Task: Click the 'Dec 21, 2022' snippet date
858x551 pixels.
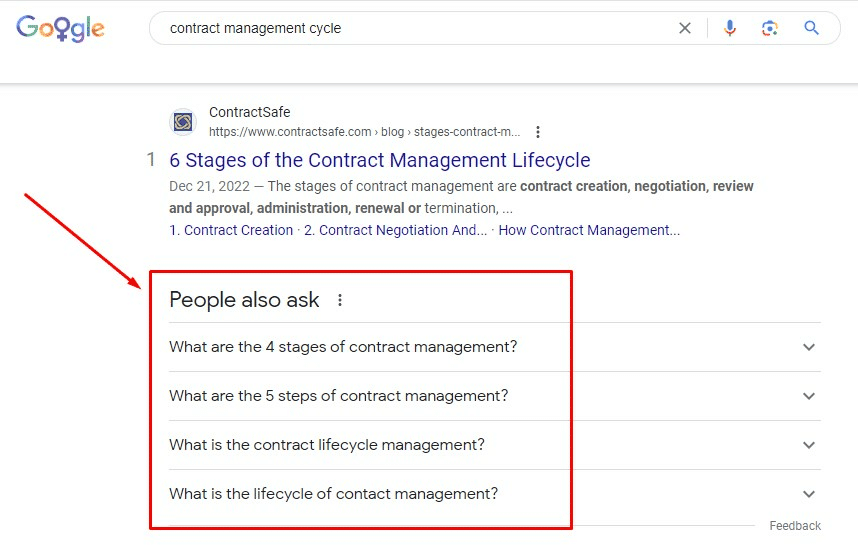Action: click(210, 187)
